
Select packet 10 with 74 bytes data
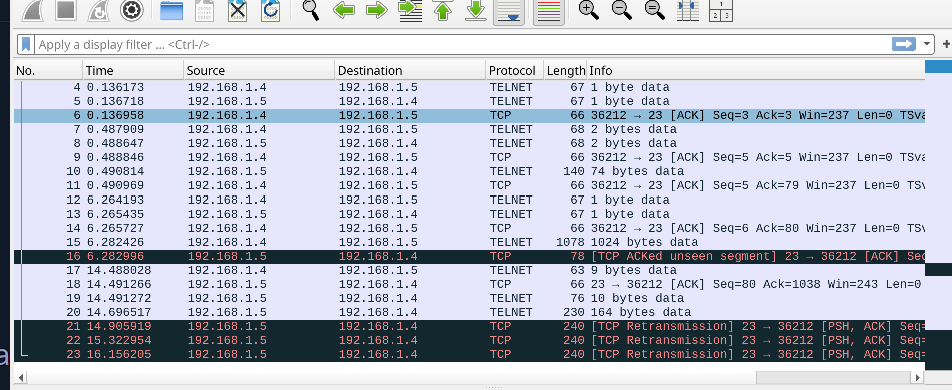pos(469,172)
